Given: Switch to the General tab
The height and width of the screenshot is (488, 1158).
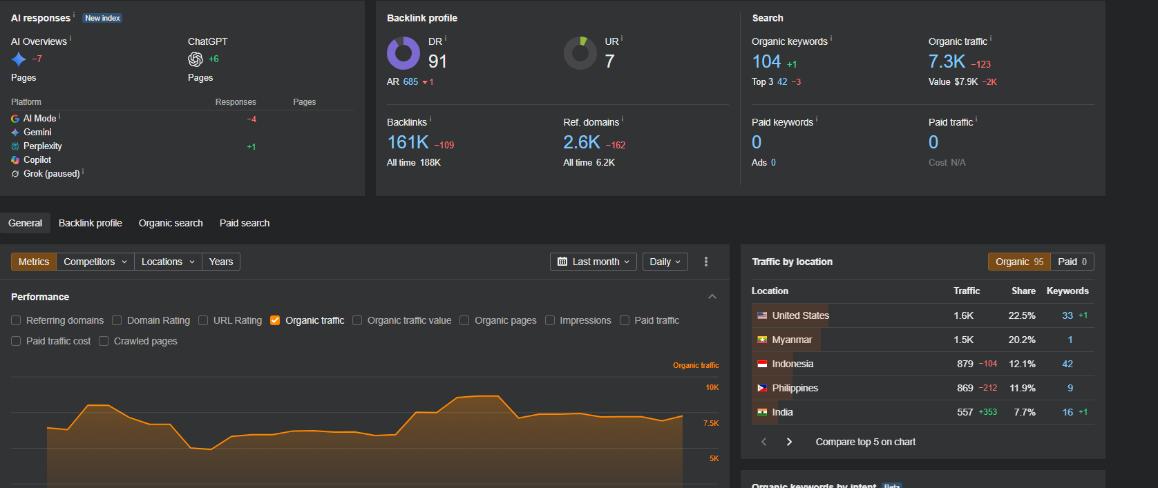Looking at the screenshot, I should pos(25,223).
